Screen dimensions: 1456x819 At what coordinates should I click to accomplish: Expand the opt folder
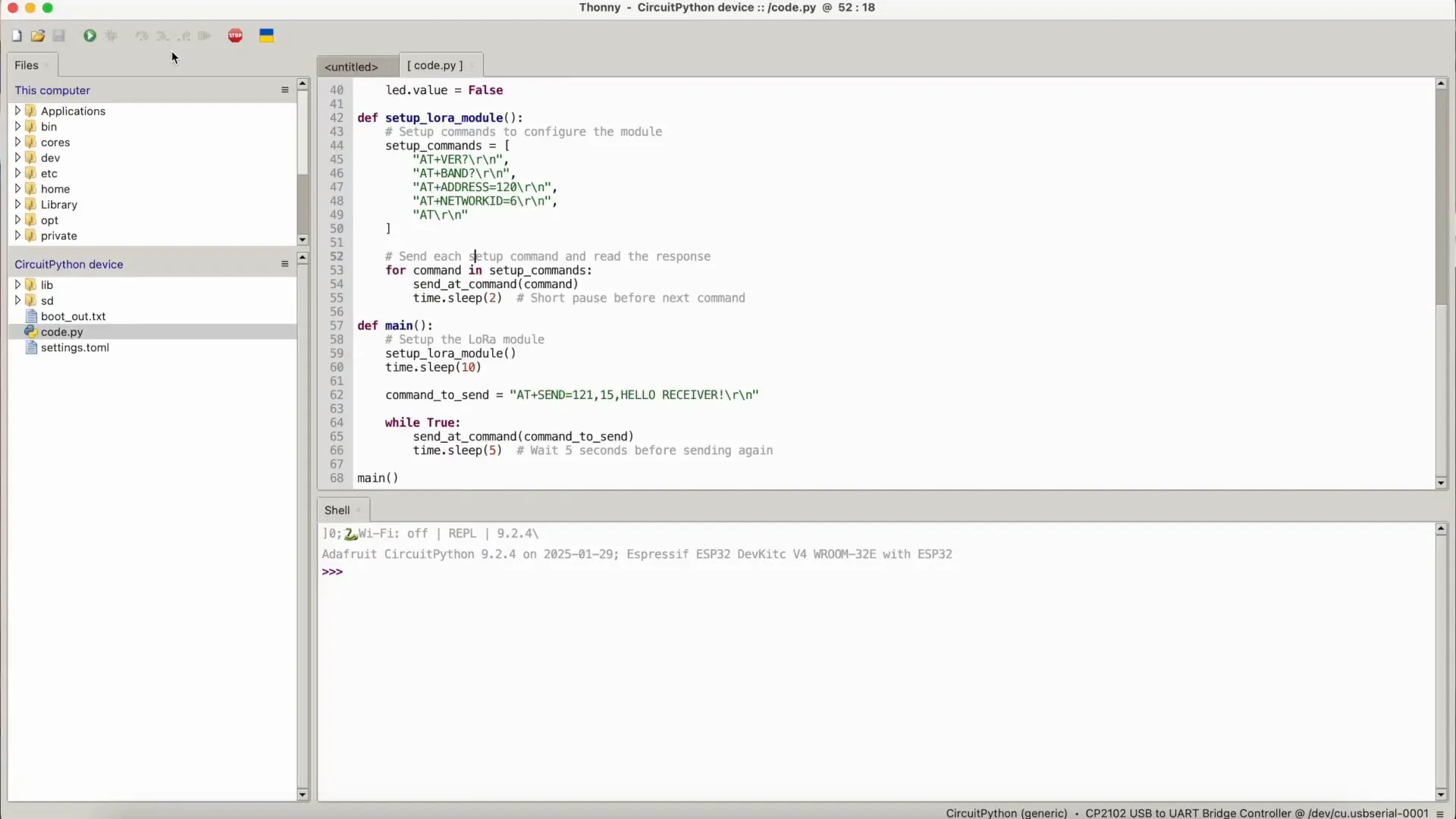pyautogui.click(x=17, y=221)
